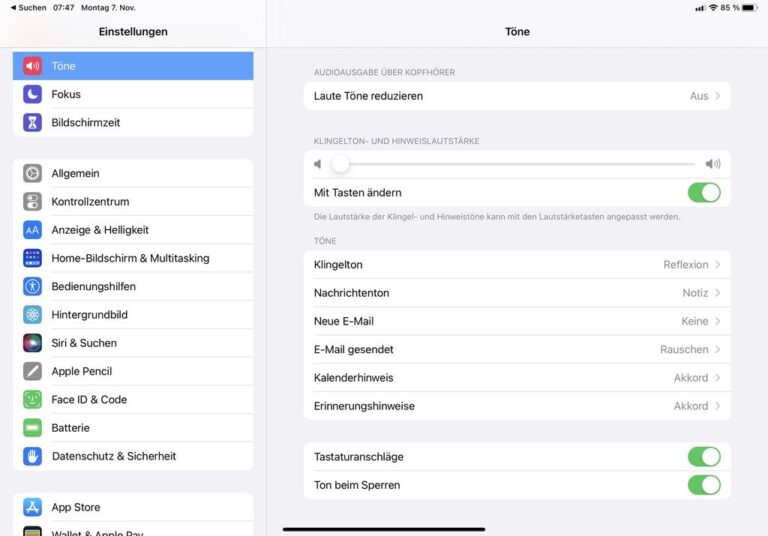768x536 pixels.
Task: Turn off Tastaturanschläge toggle
Action: (x=703, y=457)
